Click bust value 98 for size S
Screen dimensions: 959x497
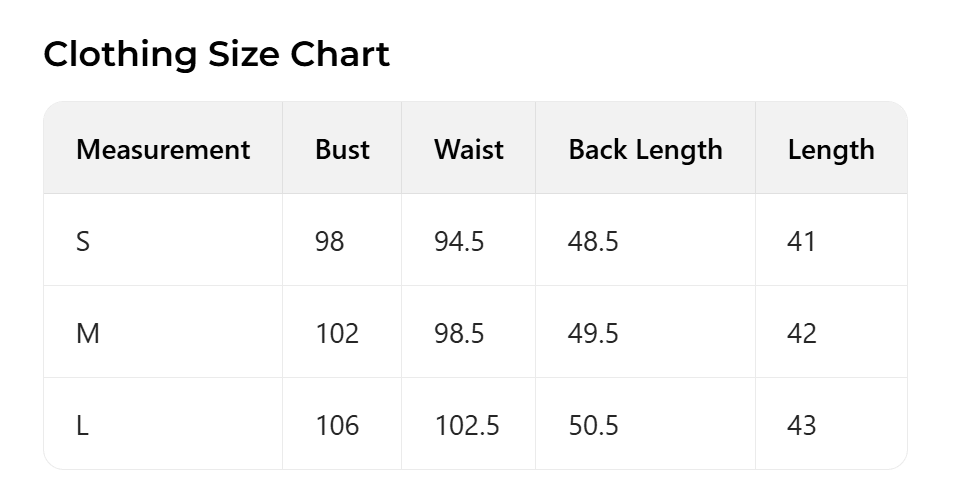tap(329, 242)
